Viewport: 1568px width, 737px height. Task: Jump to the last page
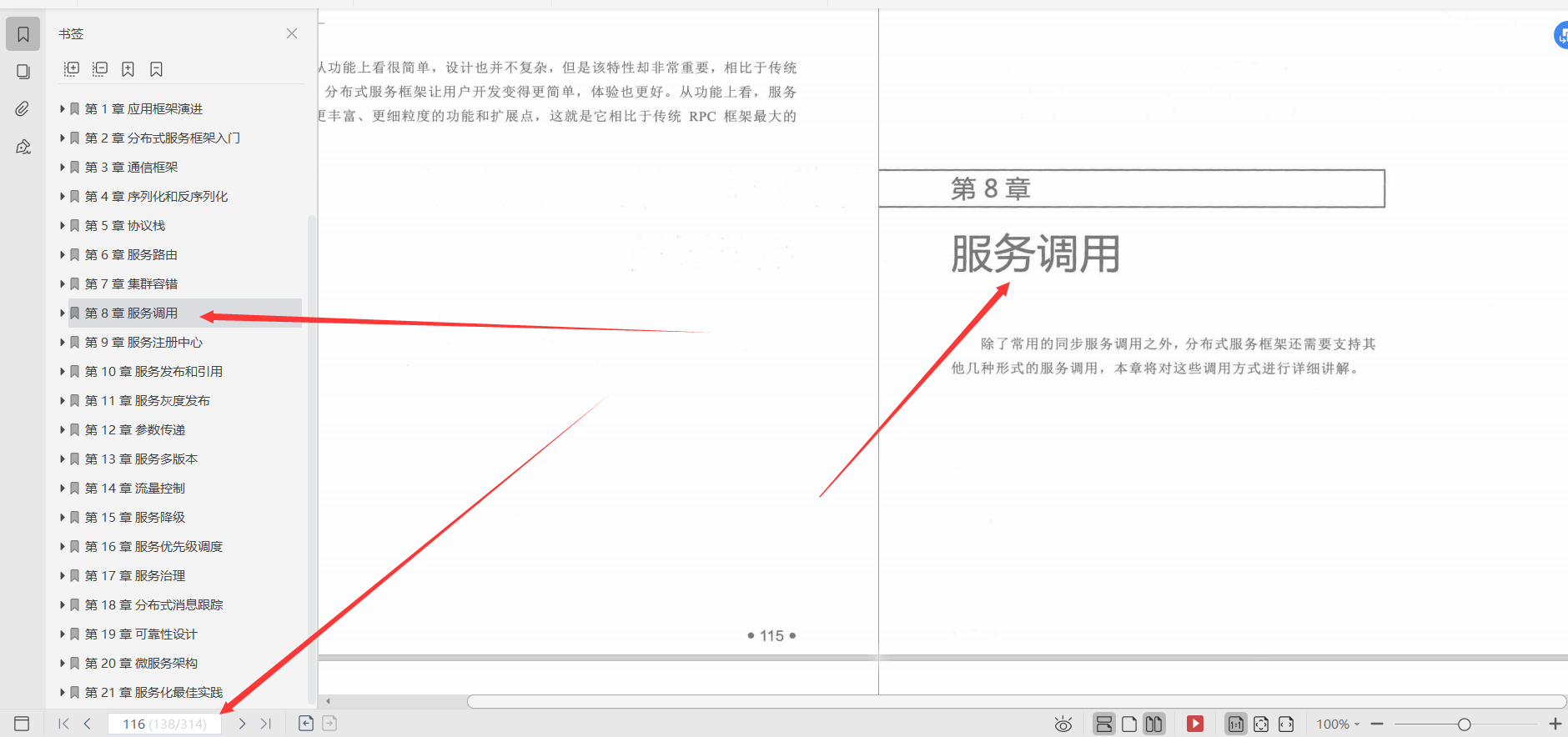pyautogui.click(x=266, y=724)
